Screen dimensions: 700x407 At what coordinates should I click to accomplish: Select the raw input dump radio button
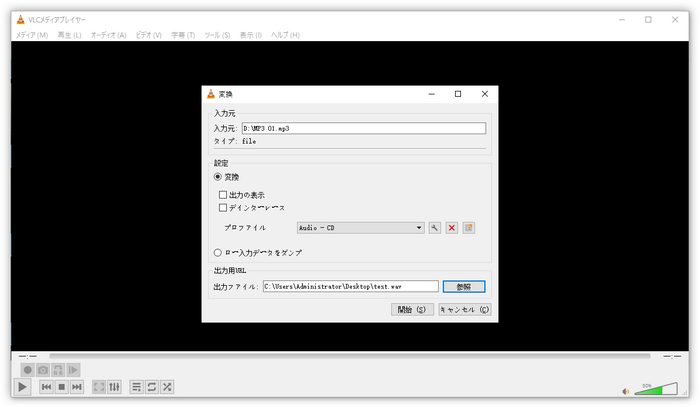click(x=218, y=253)
